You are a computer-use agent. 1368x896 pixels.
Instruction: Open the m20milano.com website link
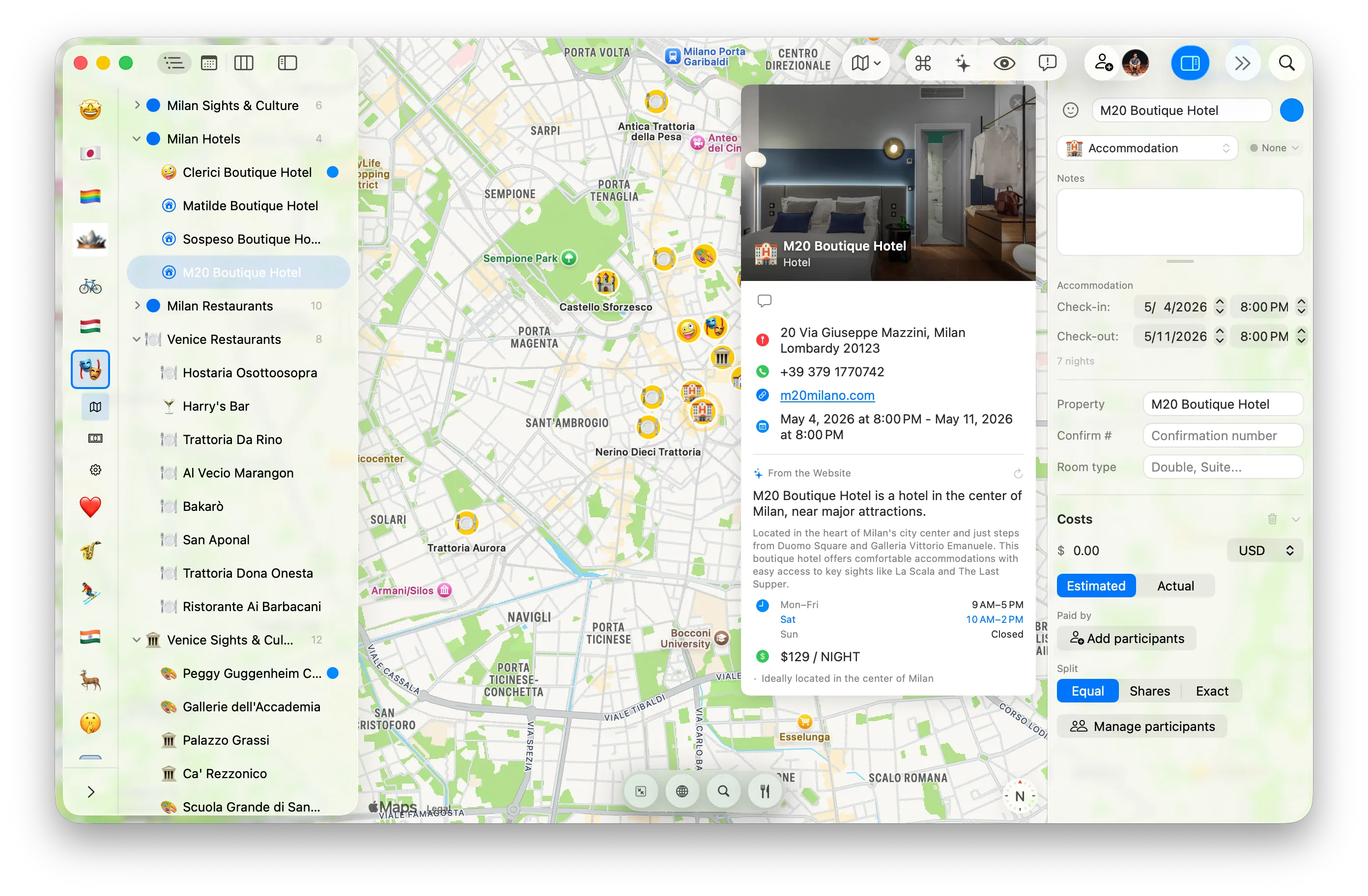tap(827, 395)
